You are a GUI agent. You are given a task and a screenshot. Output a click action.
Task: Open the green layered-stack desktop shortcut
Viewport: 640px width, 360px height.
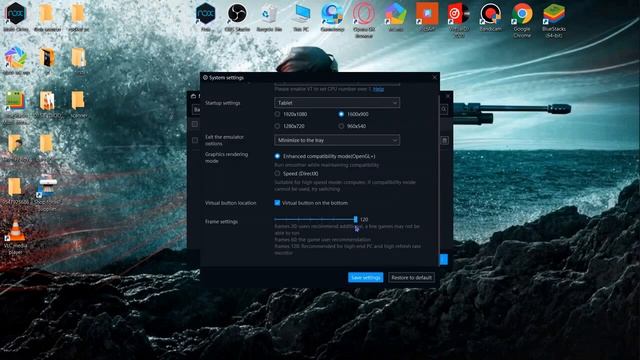(x=16, y=106)
